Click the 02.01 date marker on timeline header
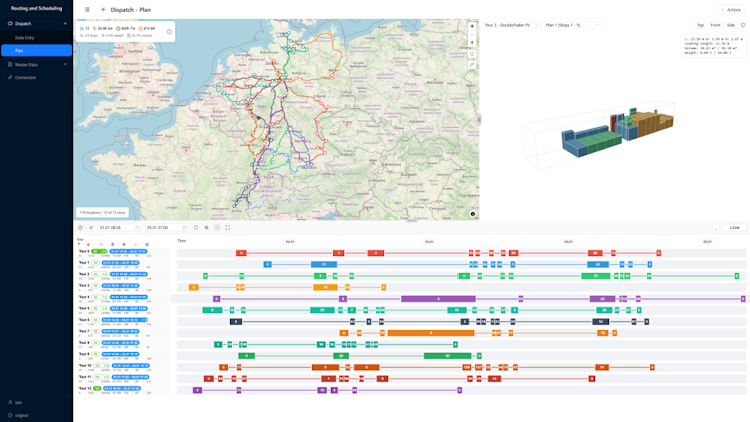 pyautogui.click(x=290, y=242)
